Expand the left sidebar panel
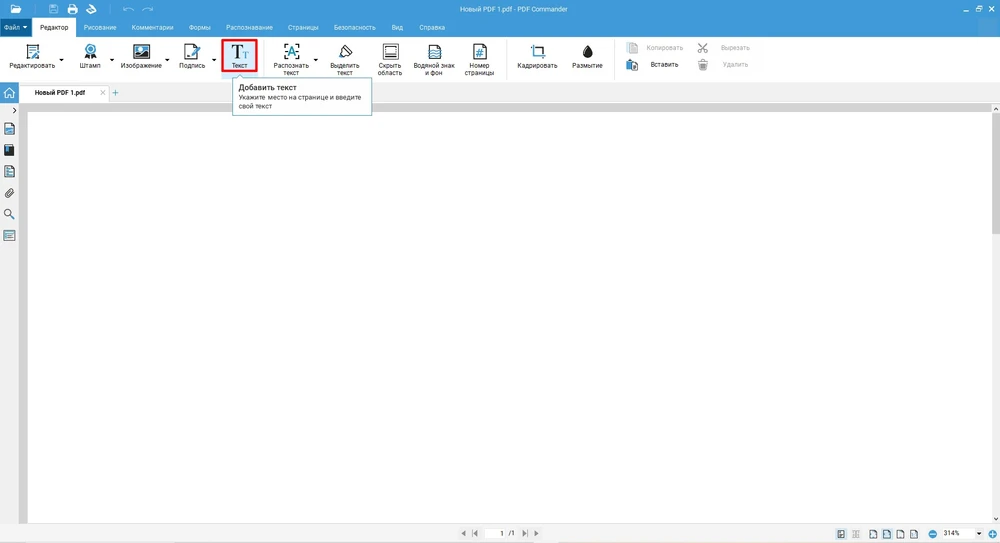This screenshot has height=543, width=1000. coord(14,110)
